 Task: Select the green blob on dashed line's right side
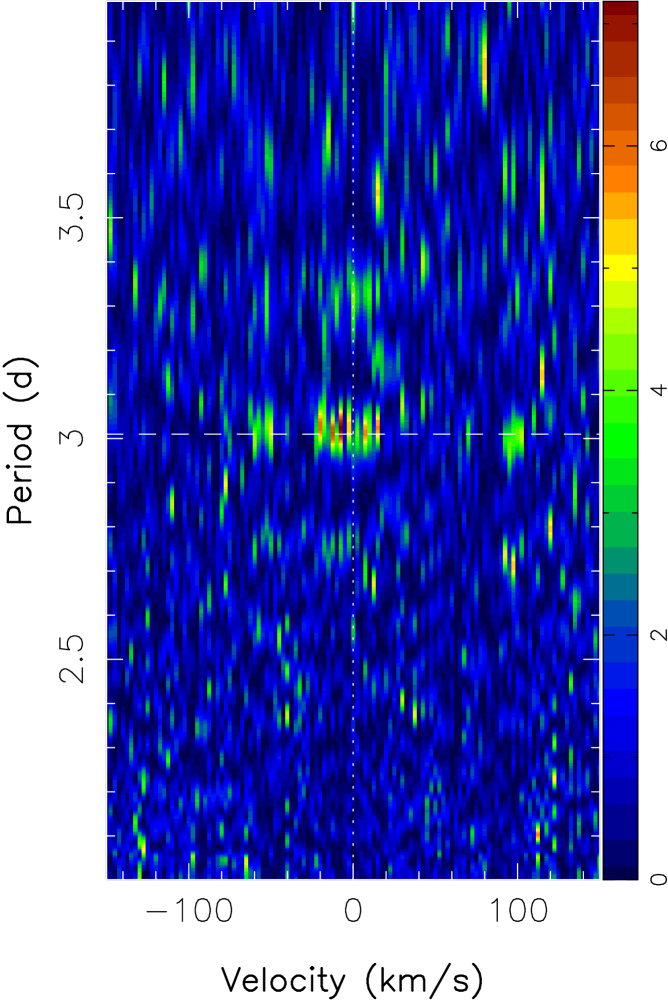(514, 436)
